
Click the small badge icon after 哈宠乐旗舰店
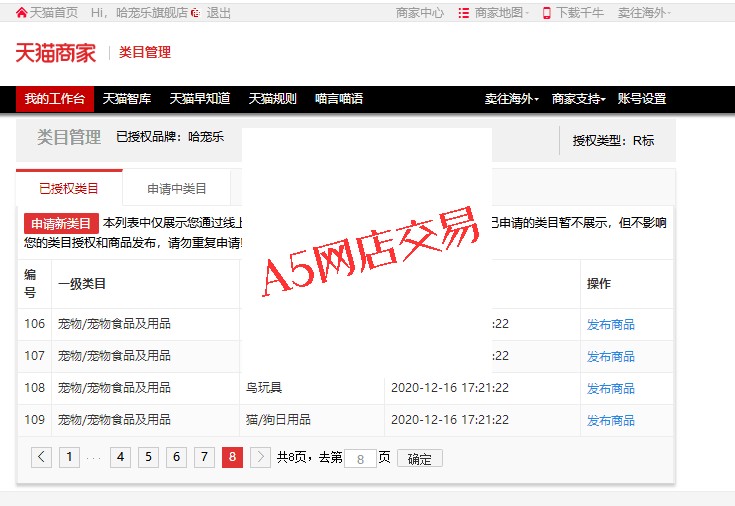coord(195,13)
